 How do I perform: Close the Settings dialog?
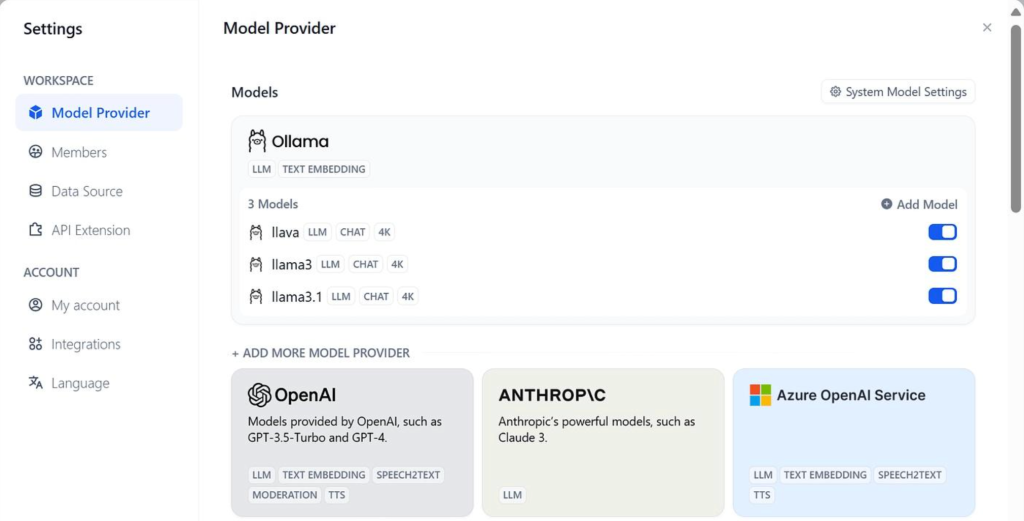(x=987, y=28)
